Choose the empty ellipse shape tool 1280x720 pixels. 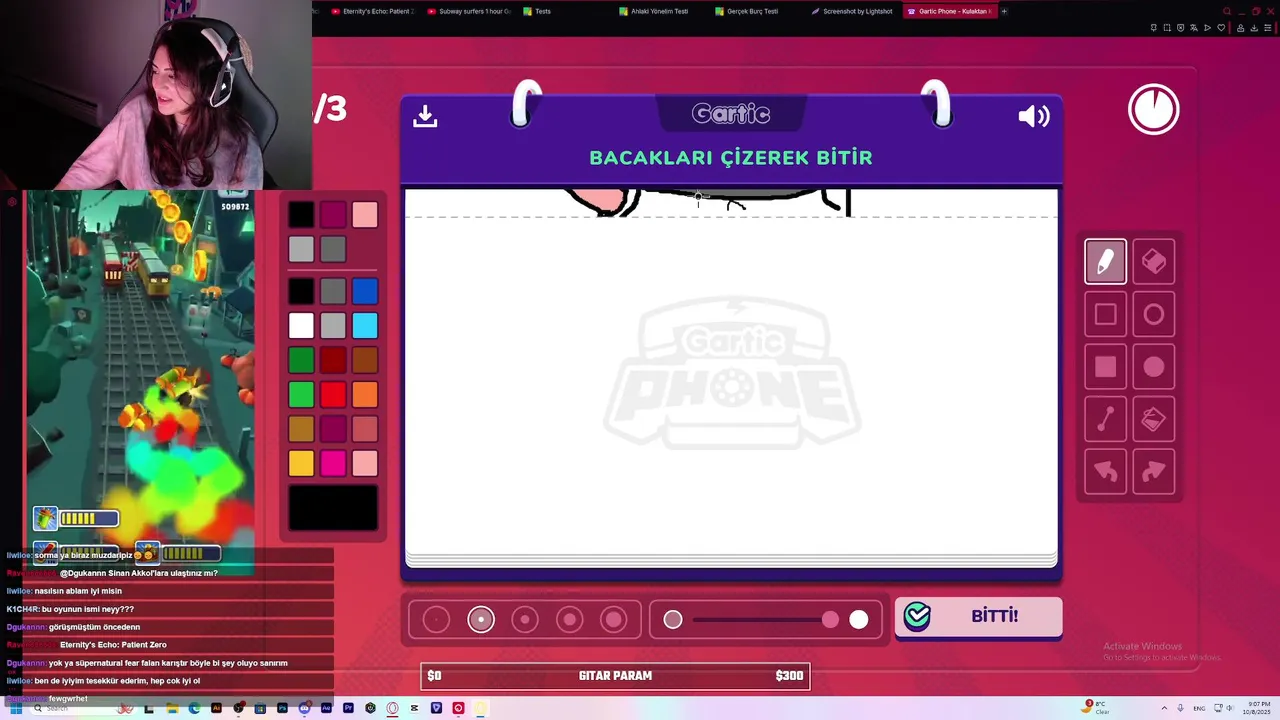(1153, 314)
